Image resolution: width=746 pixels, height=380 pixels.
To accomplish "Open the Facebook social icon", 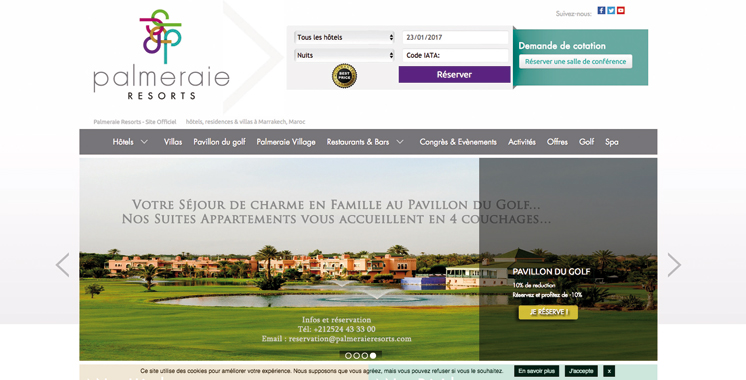I will tap(601, 10).
